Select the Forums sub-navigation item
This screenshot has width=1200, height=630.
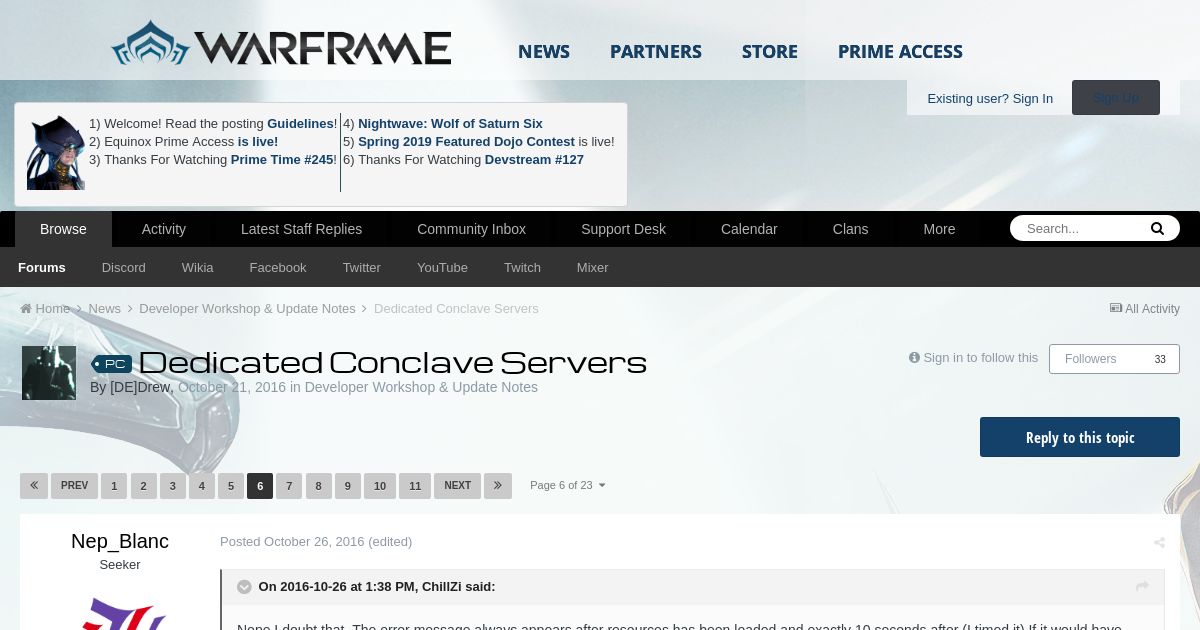(42, 267)
